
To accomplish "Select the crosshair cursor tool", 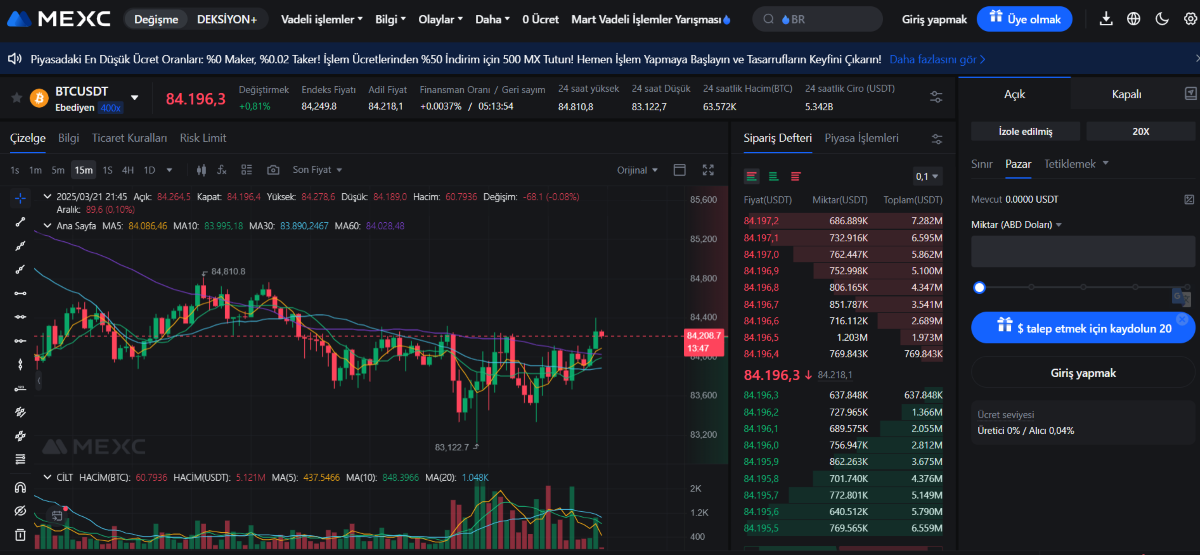I will pos(20,198).
